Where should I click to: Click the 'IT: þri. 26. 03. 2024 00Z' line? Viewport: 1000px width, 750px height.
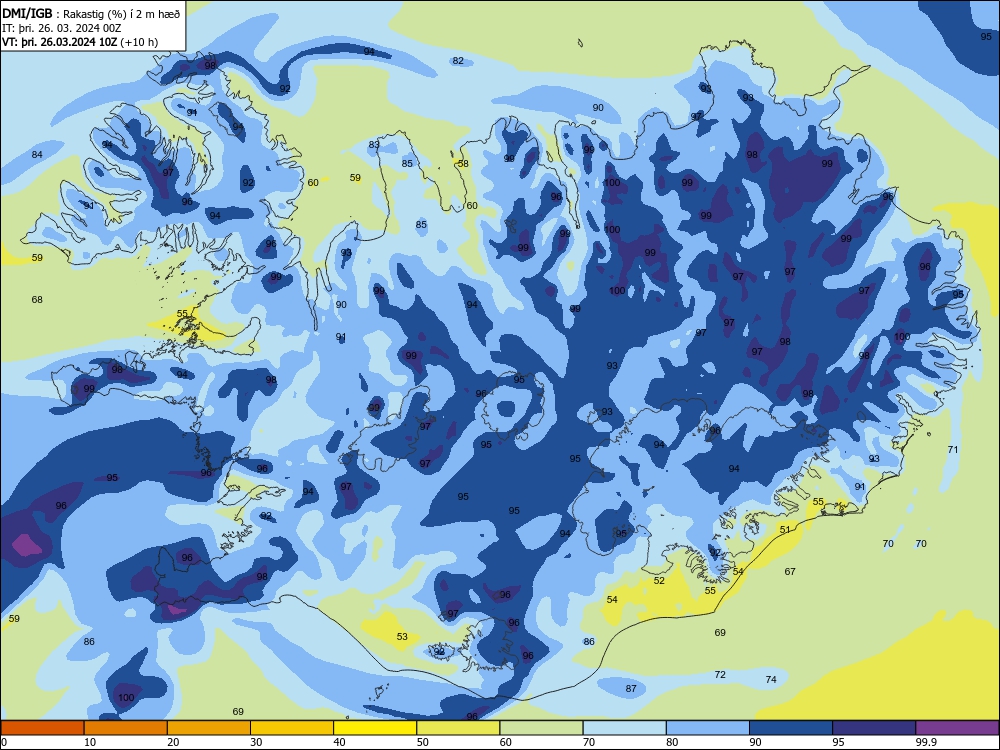61,28
